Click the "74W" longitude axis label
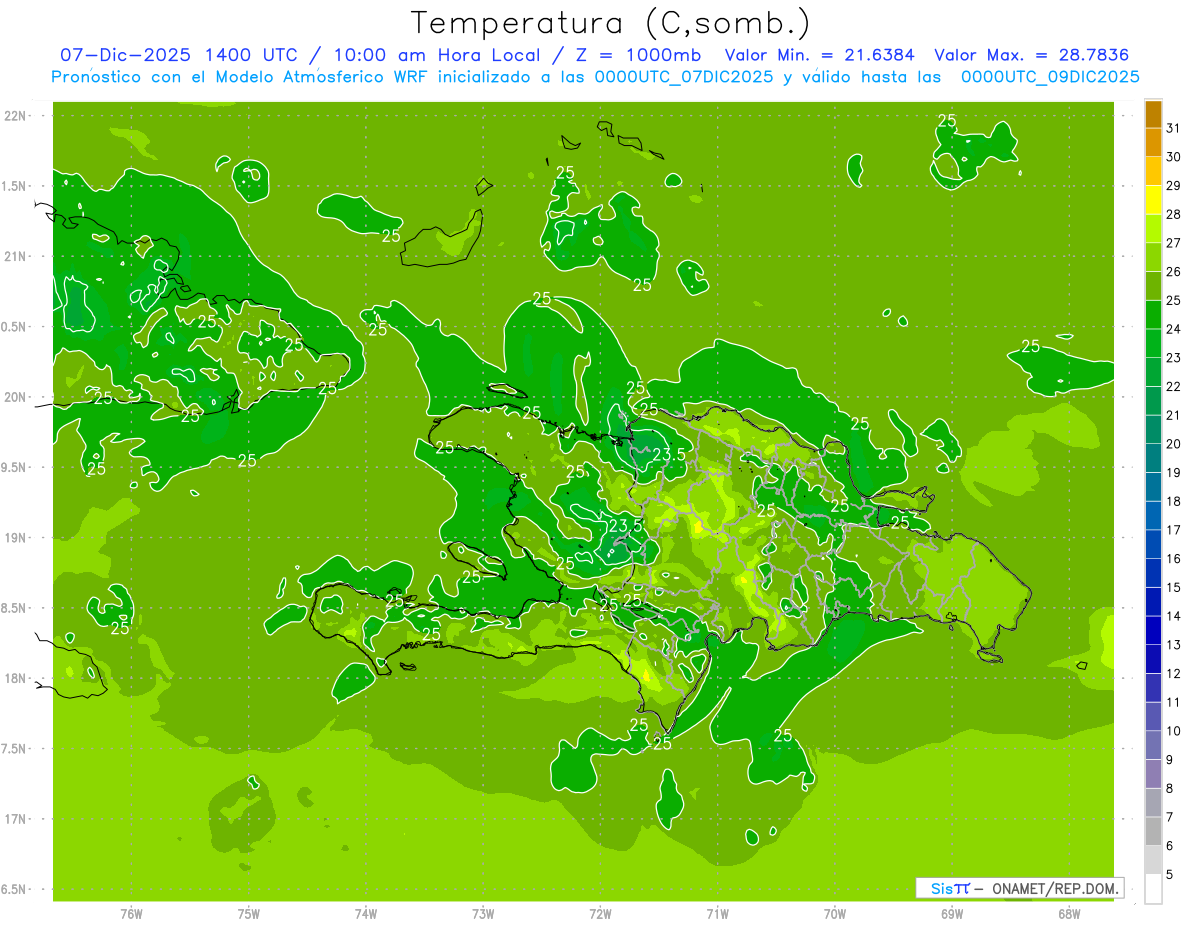 (366, 913)
